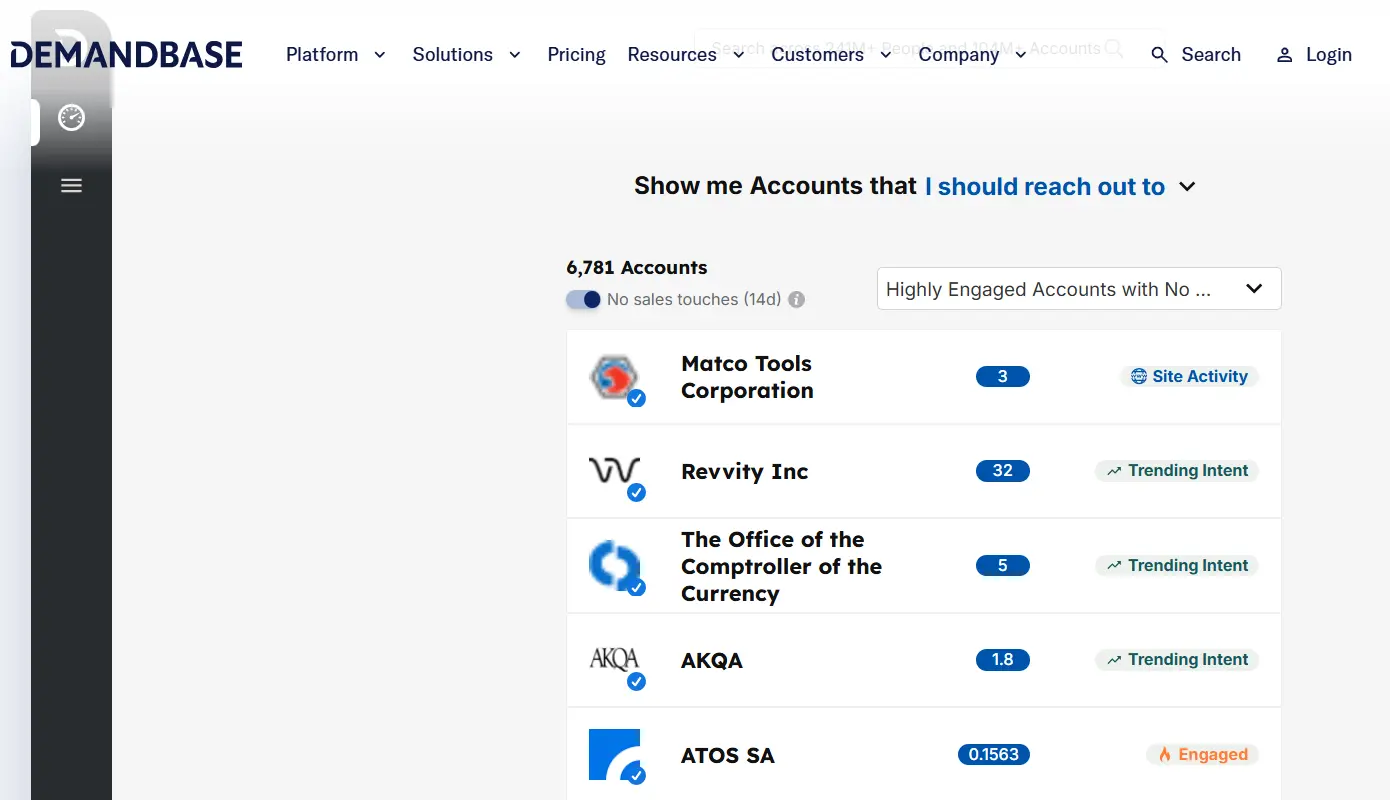
Task: Open the Search icon in the navbar
Action: point(1159,55)
